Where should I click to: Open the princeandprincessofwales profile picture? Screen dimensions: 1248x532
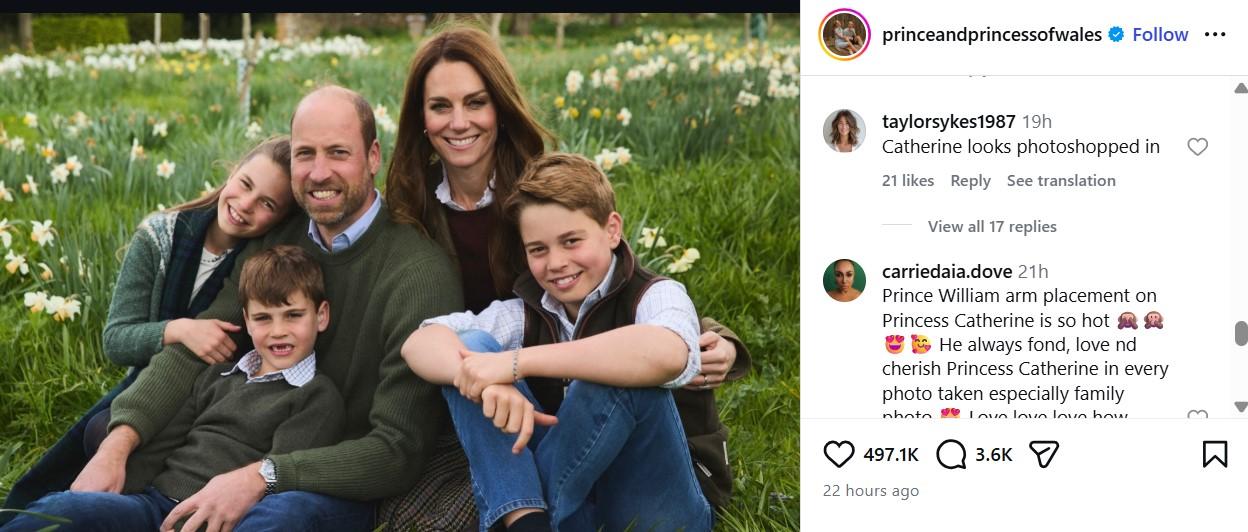(844, 35)
